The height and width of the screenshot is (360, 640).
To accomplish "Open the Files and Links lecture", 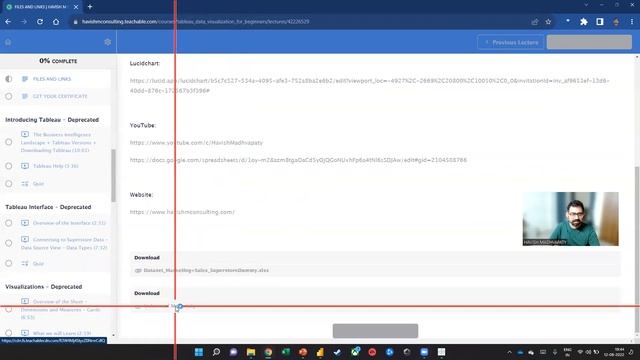I will click(x=52, y=79).
